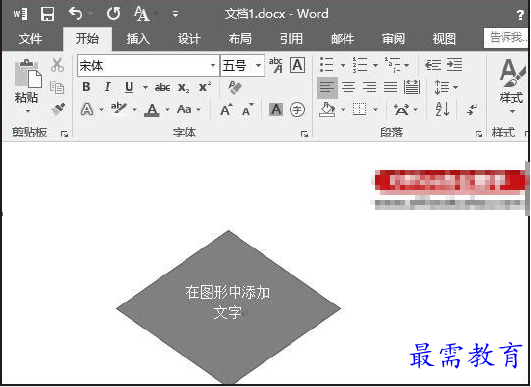Save the document with the floppy icon
531x387 pixels.
tap(47, 14)
